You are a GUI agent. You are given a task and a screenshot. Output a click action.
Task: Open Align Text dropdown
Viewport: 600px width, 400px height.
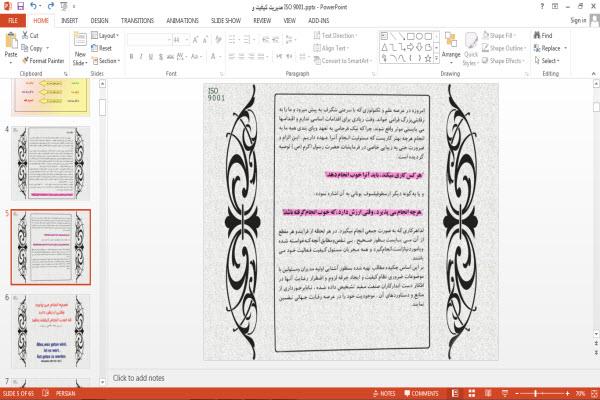pos(331,48)
